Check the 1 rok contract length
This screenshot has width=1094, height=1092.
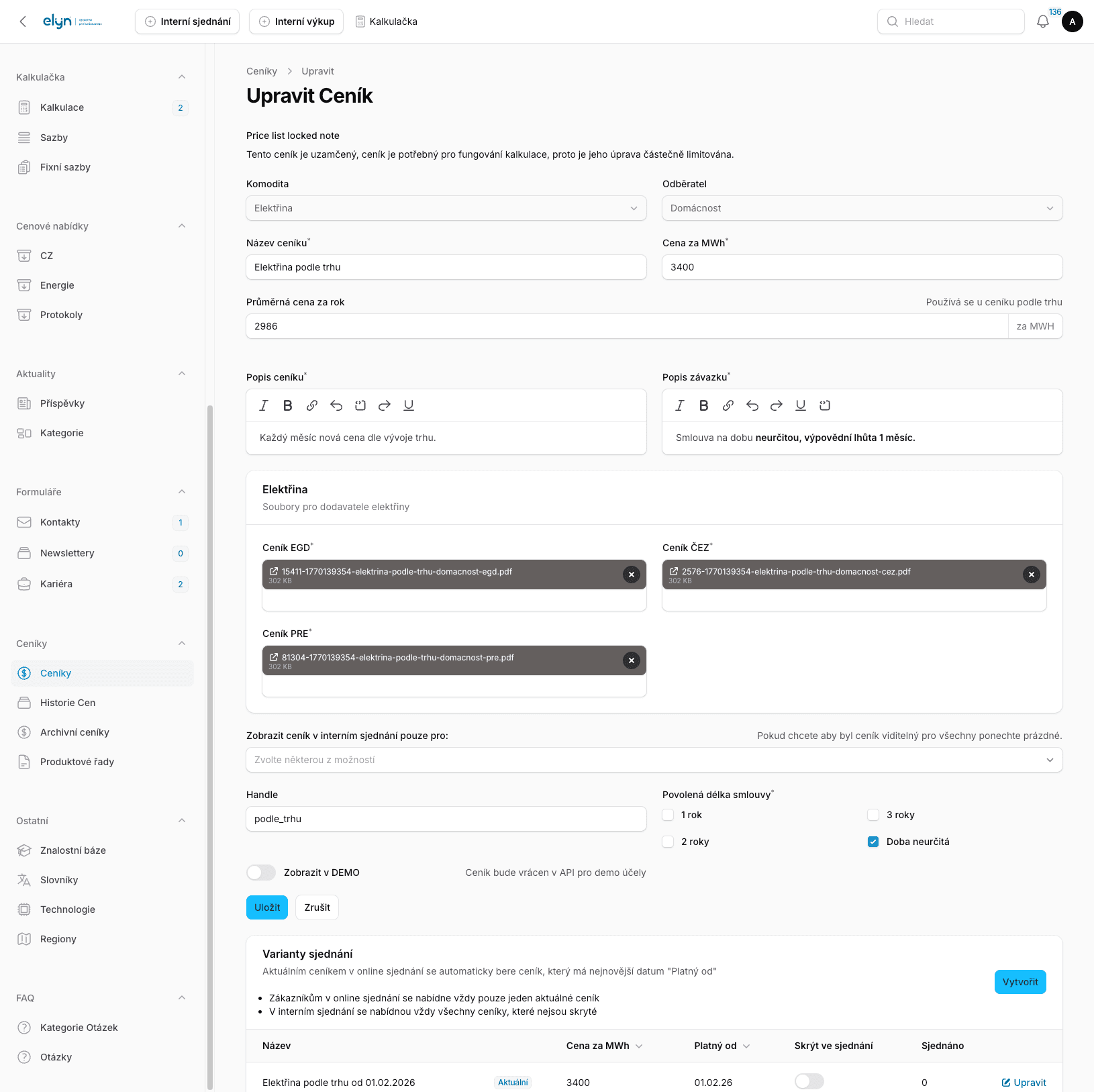click(668, 815)
